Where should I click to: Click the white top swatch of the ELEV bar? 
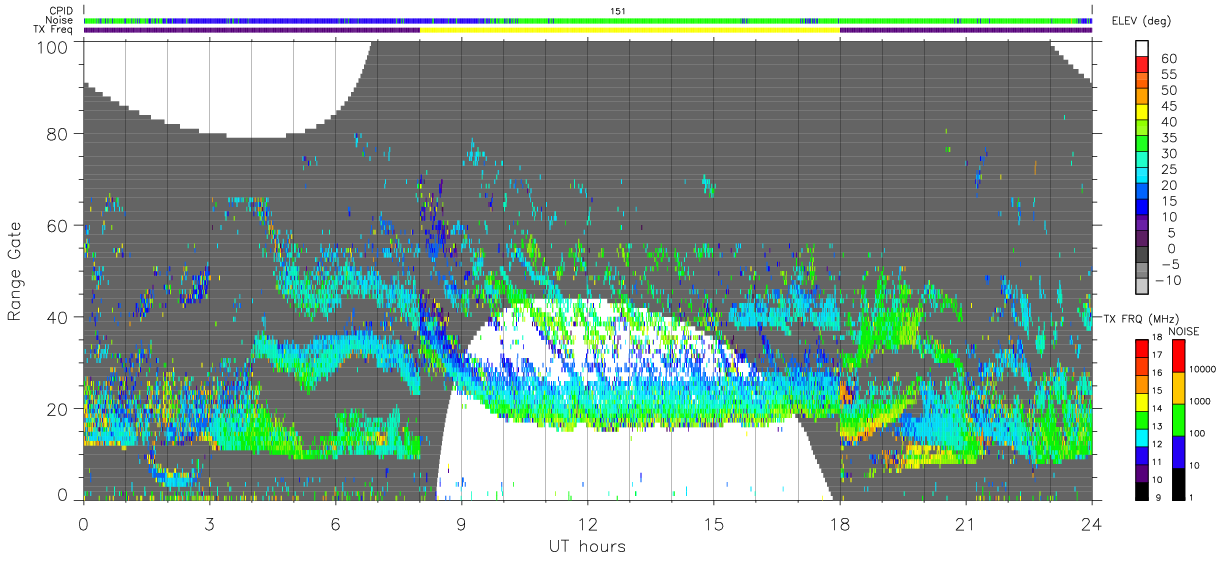1141,49
